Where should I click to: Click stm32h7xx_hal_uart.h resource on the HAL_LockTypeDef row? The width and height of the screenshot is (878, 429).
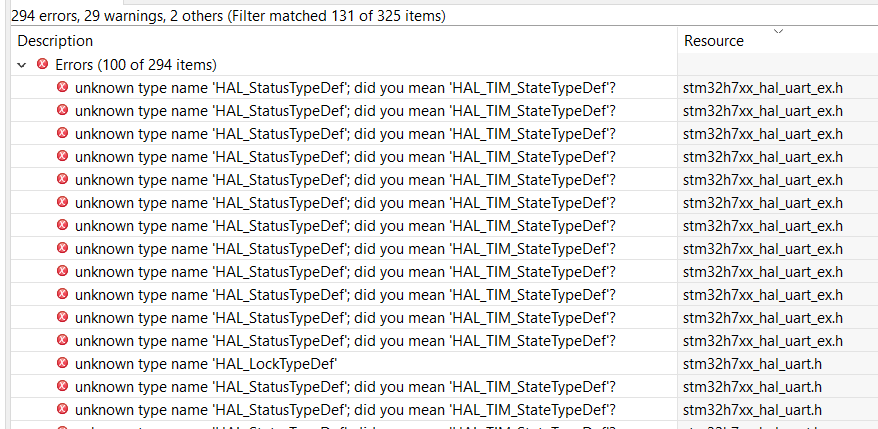[x=752, y=364]
